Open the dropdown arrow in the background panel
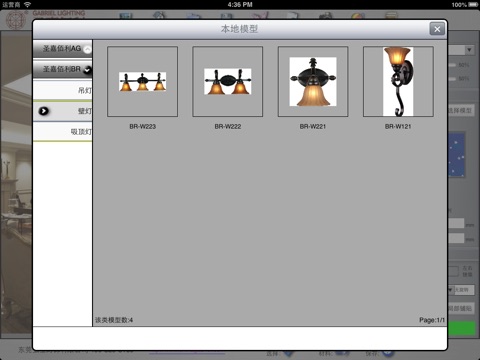Viewport: 480px width, 360px height. coord(469,50)
